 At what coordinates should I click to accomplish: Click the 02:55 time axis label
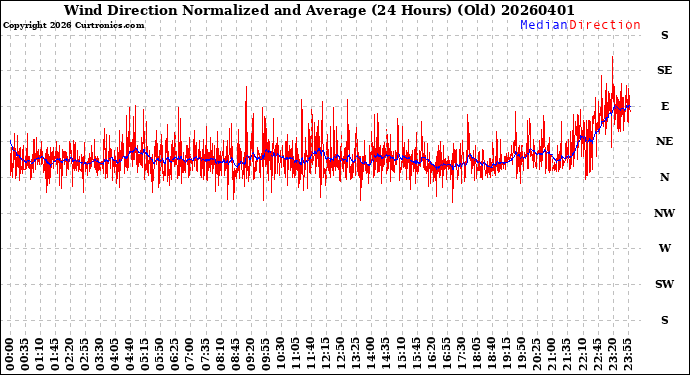click(x=84, y=354)
